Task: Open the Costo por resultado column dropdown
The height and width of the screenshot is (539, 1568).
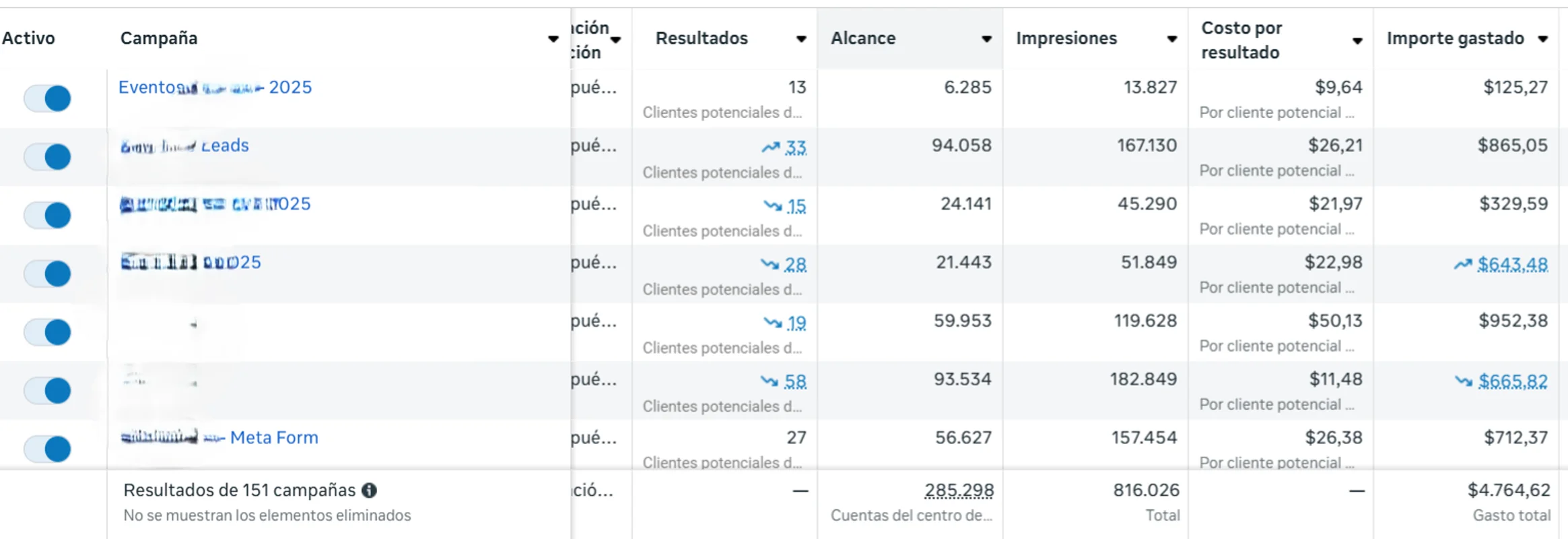Action: (1357, 40)
